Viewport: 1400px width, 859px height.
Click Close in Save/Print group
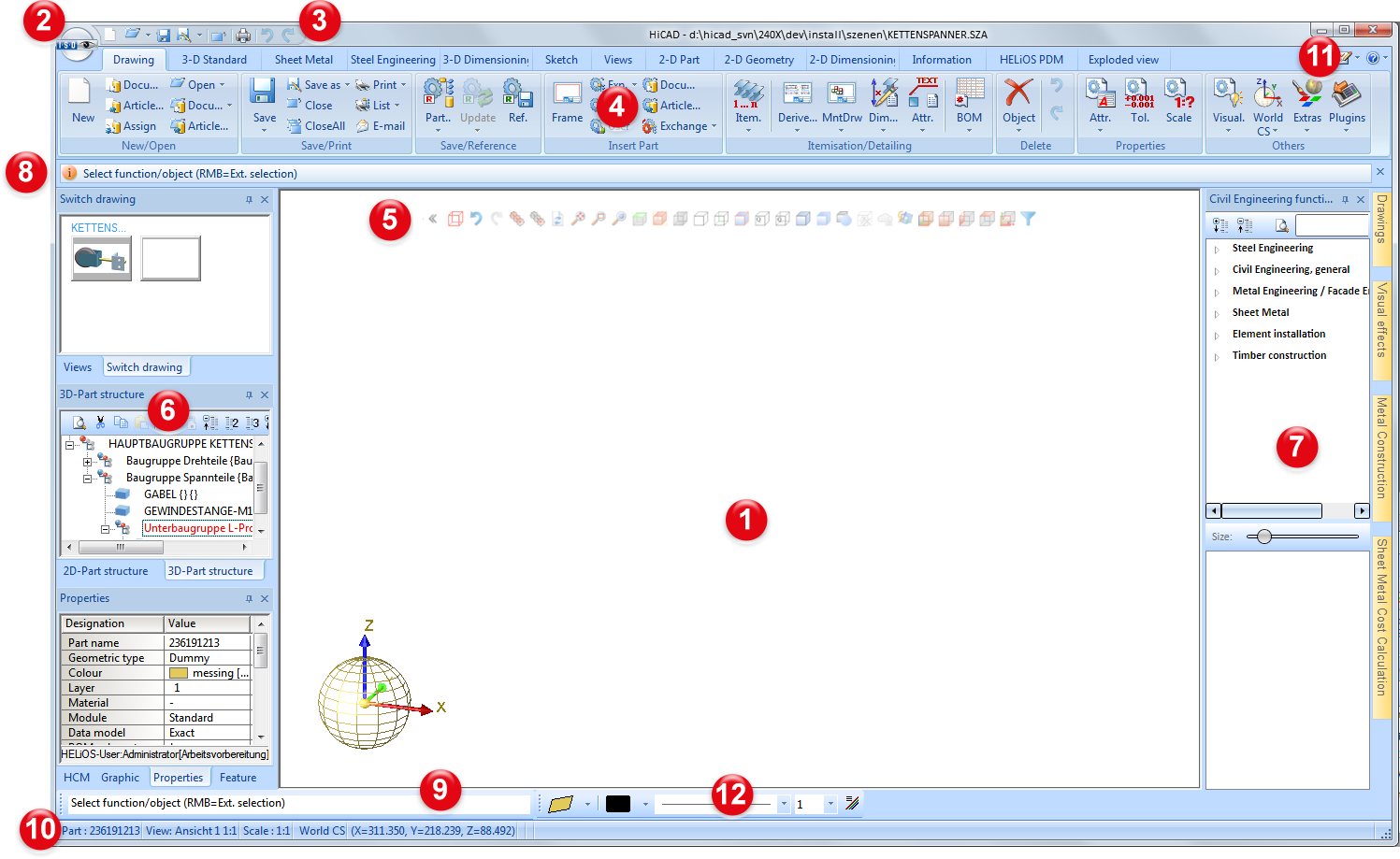point(310,106)
